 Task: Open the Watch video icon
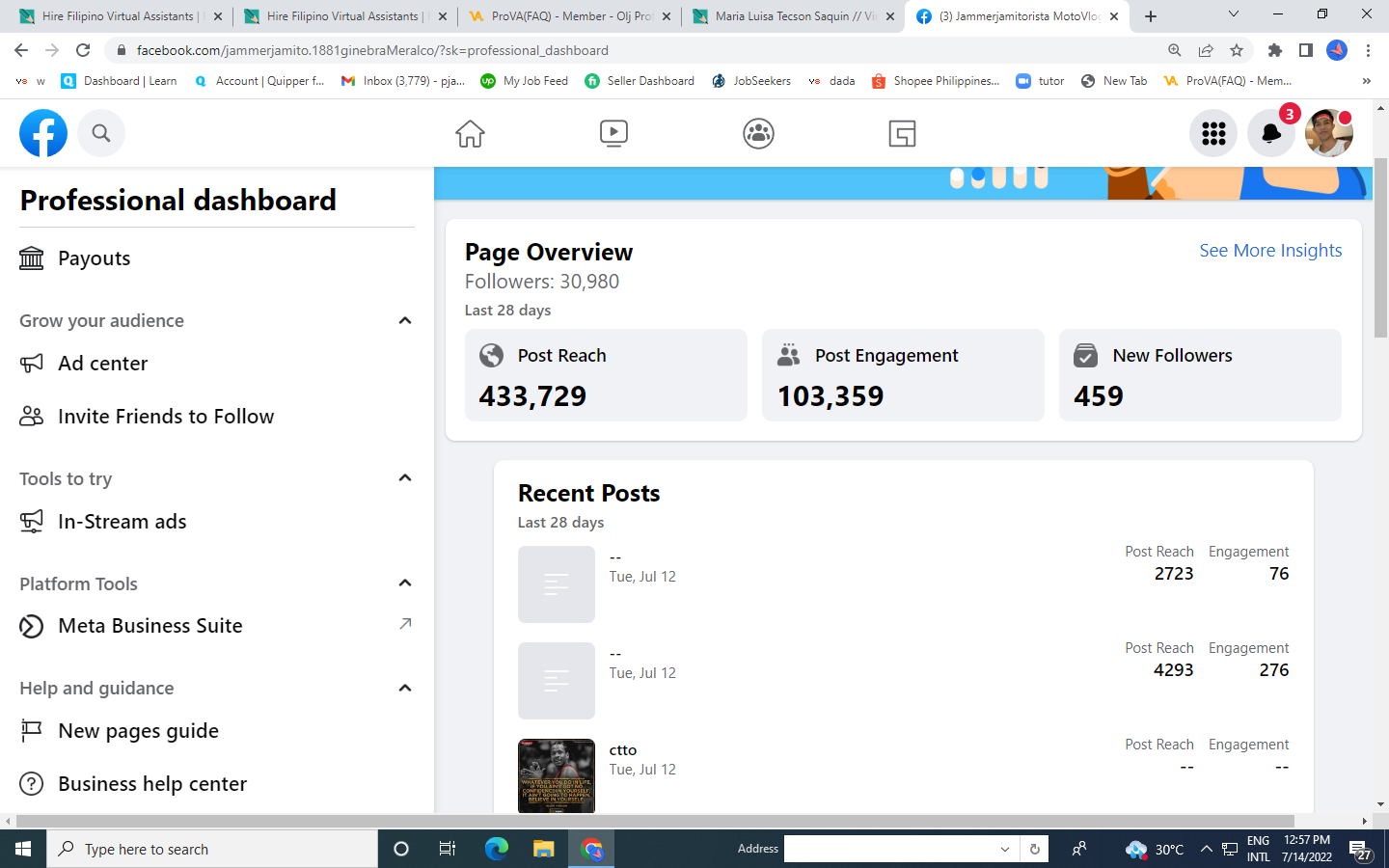[x=613, y=133]
